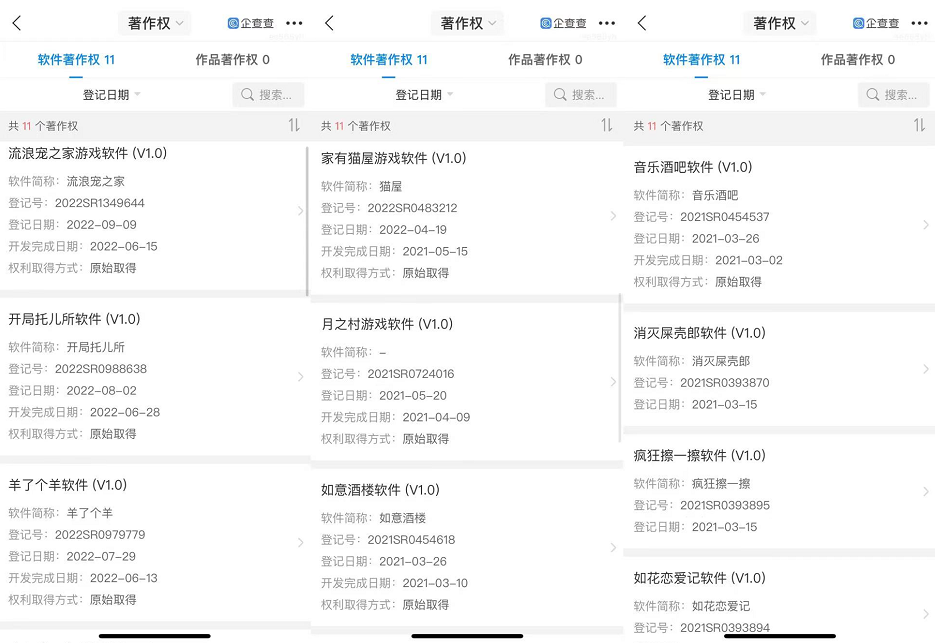Screen dimensions: 935x643
Task: Select registration number 2021SR0393894
Action: [725, 627]
